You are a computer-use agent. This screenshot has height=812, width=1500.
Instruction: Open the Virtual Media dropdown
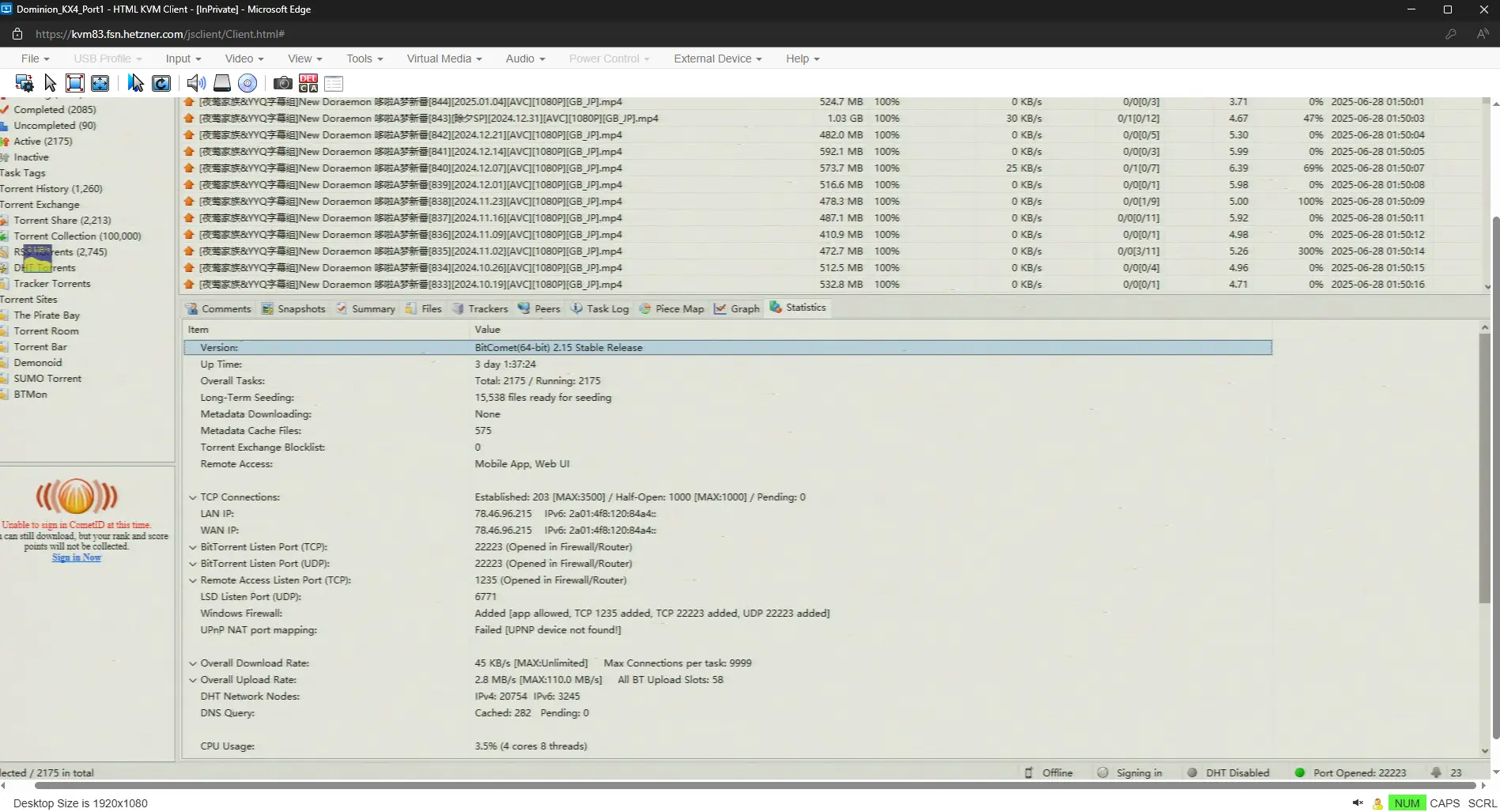click(x=444, y=59)
